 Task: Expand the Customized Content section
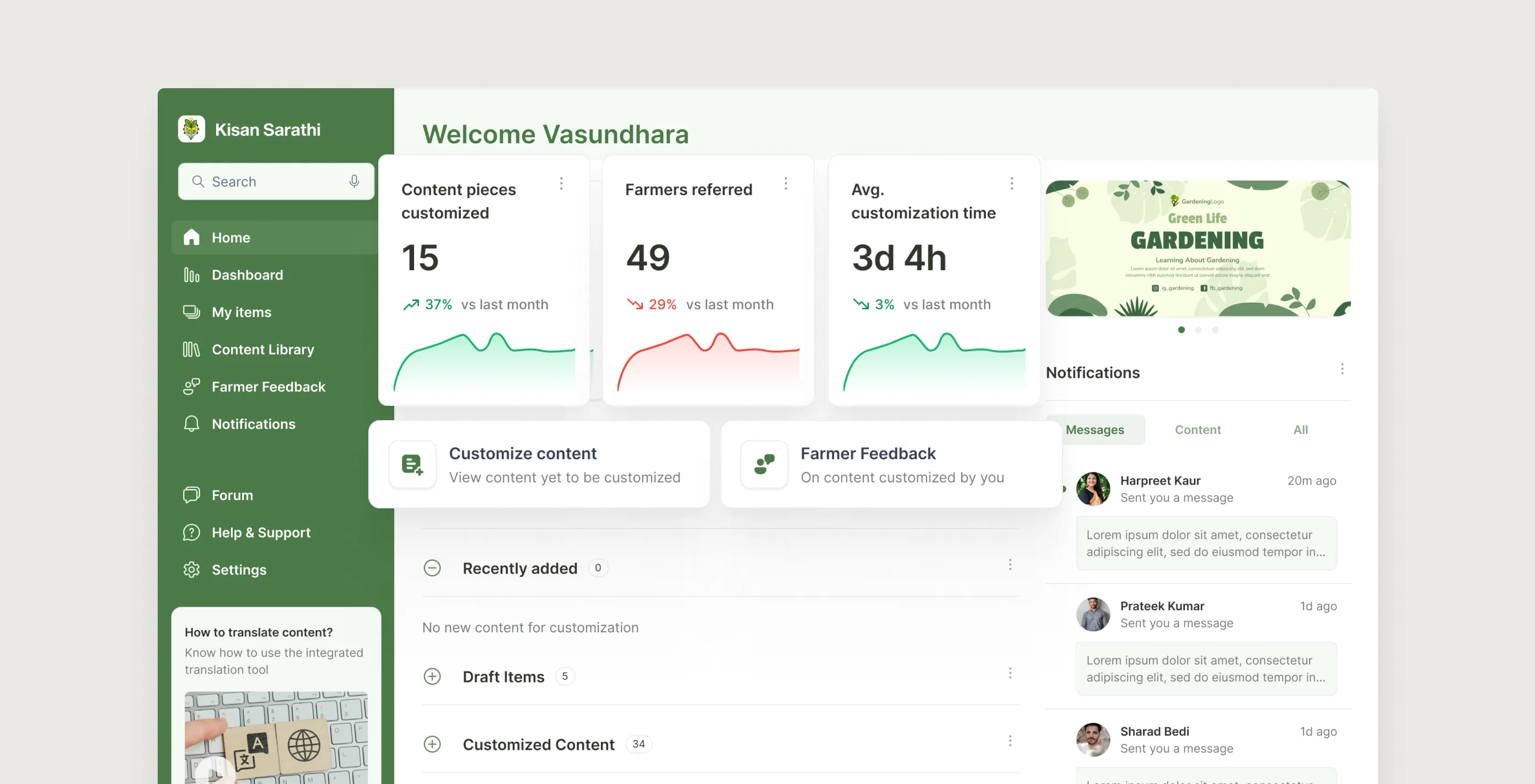[x=432, y=744]
